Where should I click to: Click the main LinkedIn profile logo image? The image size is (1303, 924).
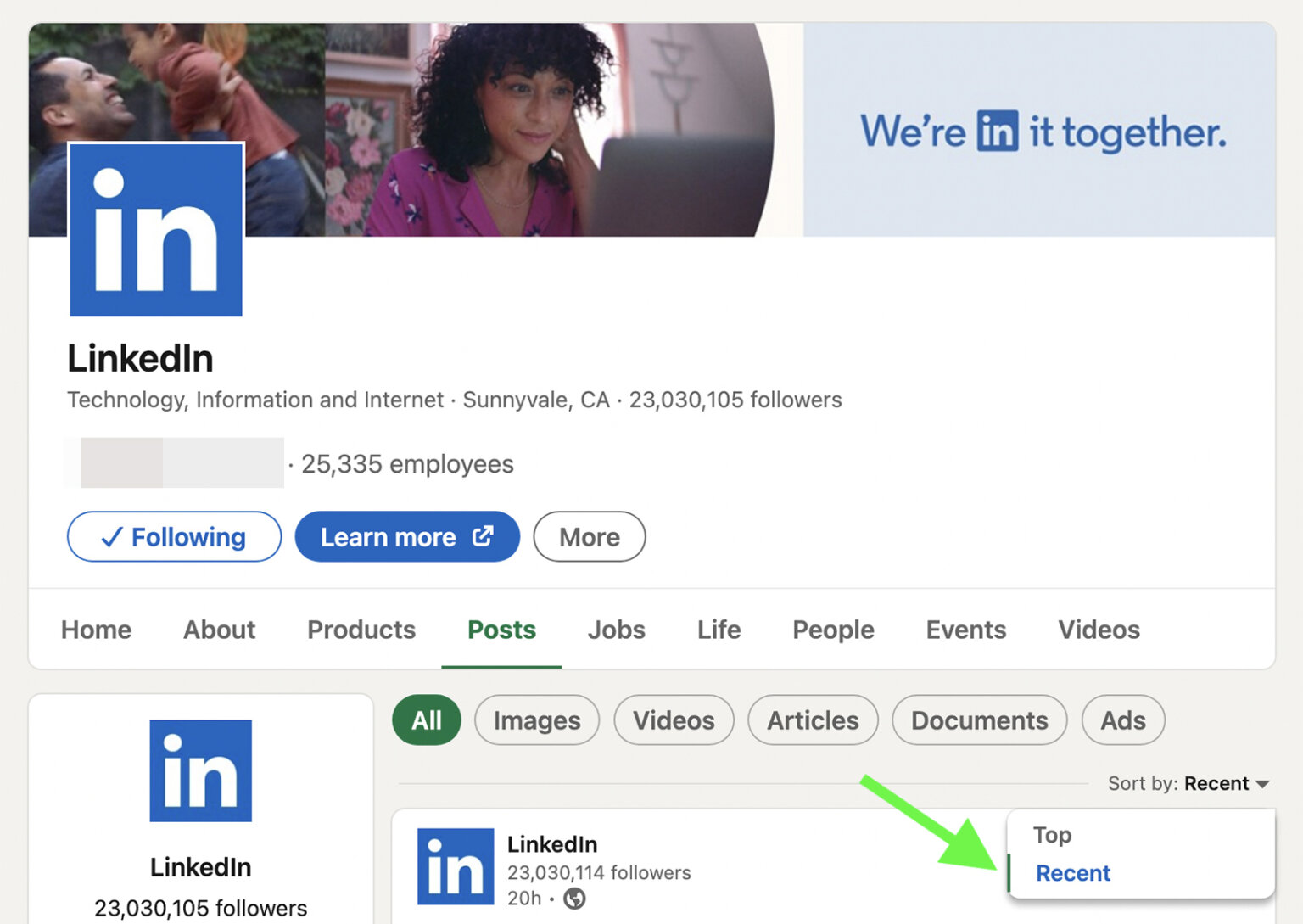155,230
